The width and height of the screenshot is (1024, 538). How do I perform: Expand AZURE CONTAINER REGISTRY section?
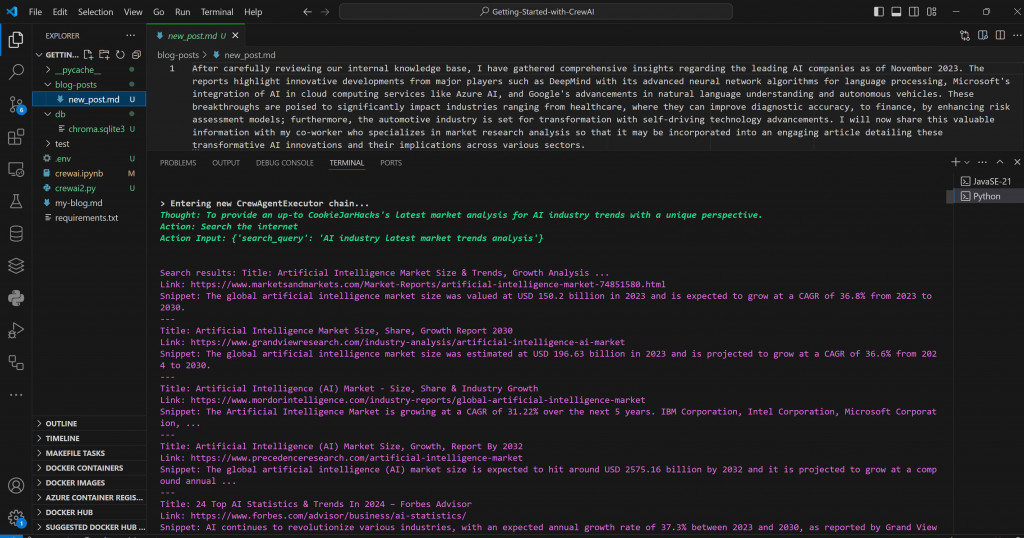[x=89, y=498]
